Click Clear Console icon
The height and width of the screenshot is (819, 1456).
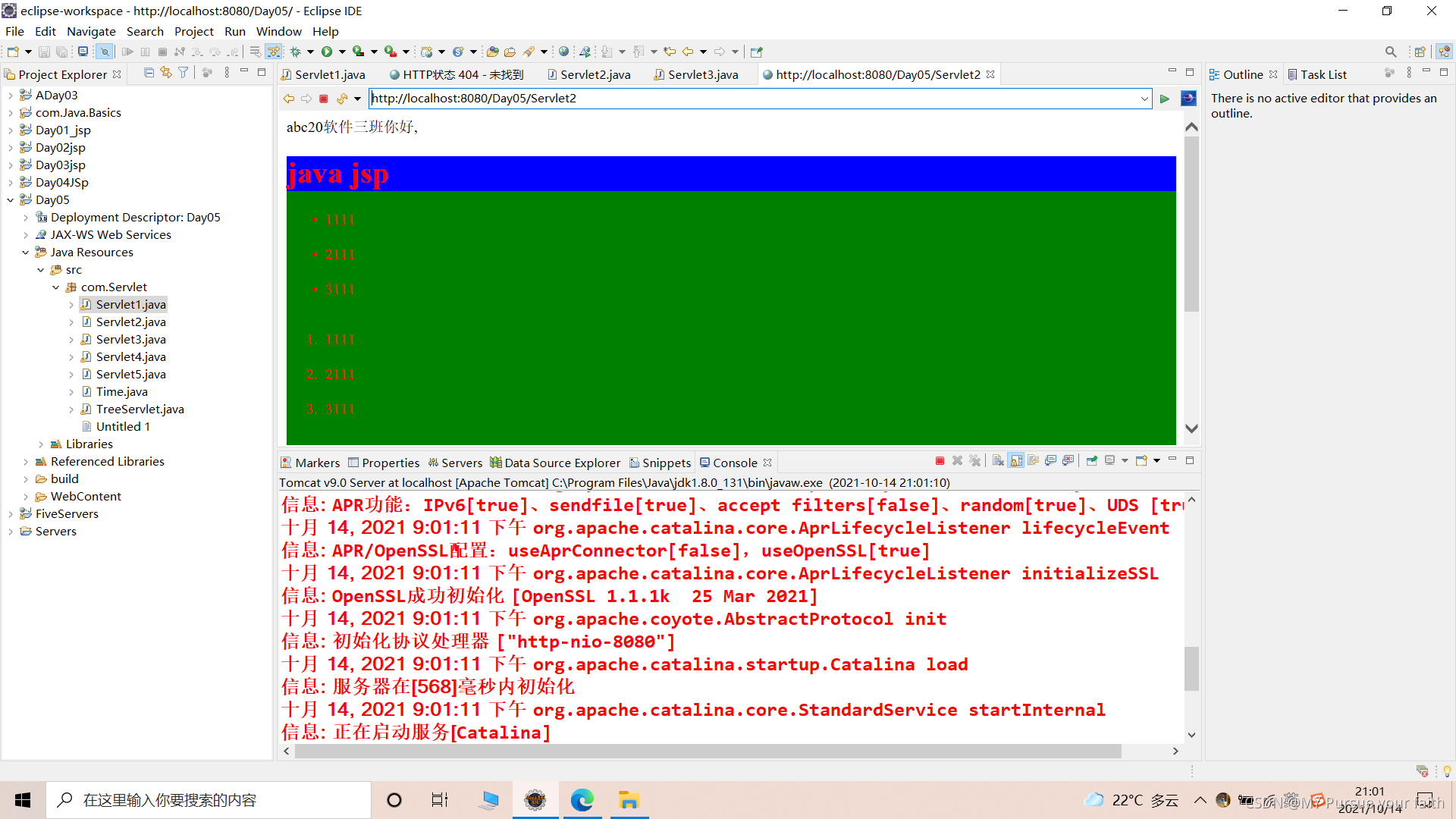click(x=999, y=461)
